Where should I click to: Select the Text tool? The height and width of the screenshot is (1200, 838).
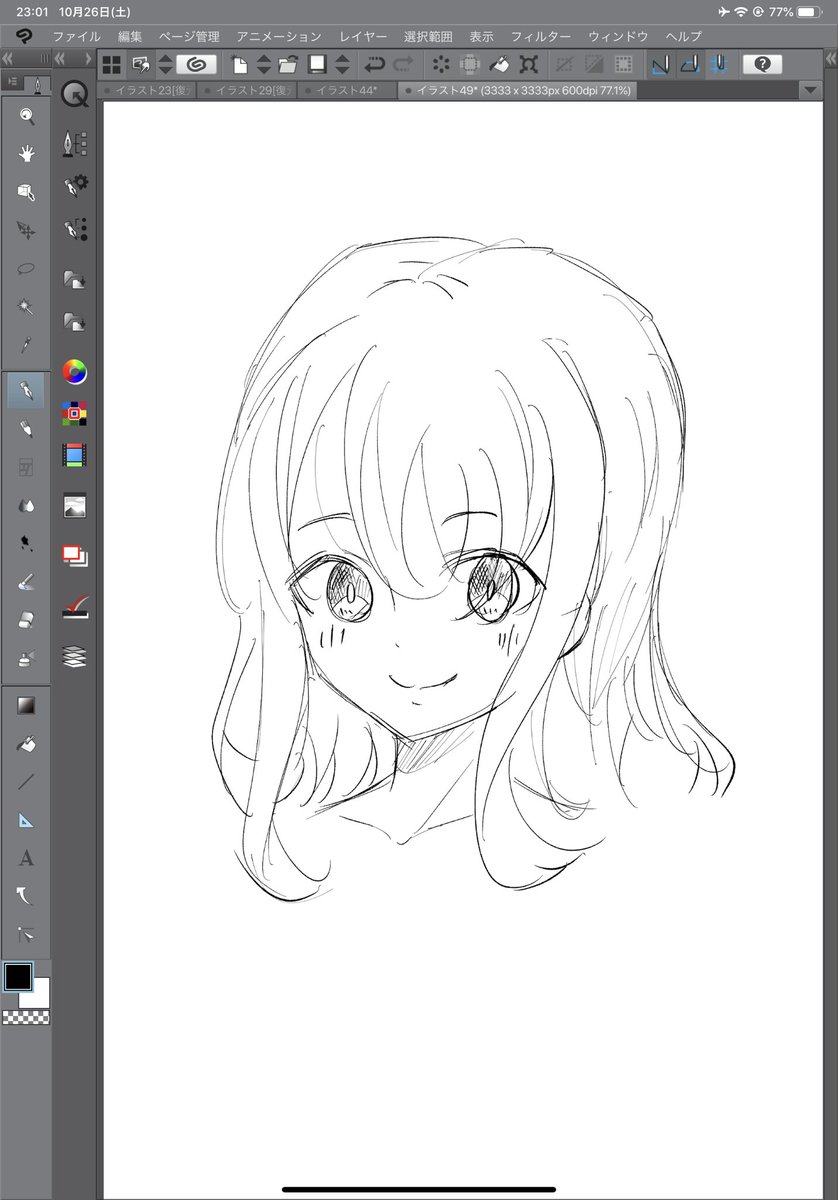pyautogui.click(x=26, y=858)
